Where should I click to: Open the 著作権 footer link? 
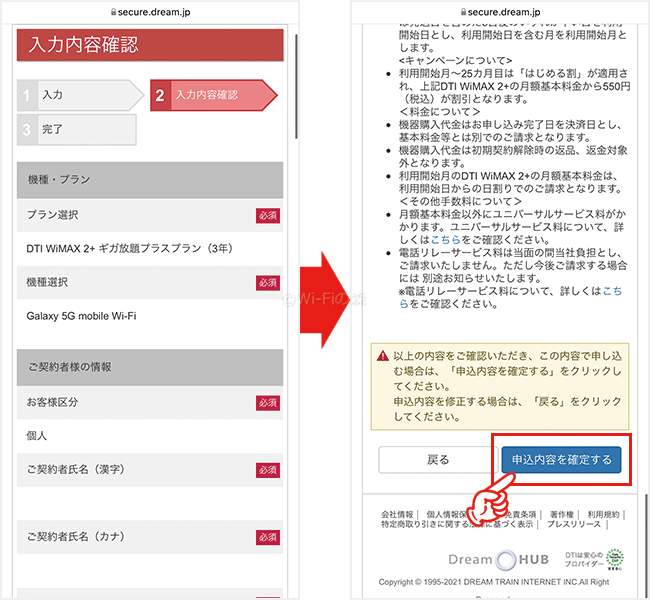(562, 514)
